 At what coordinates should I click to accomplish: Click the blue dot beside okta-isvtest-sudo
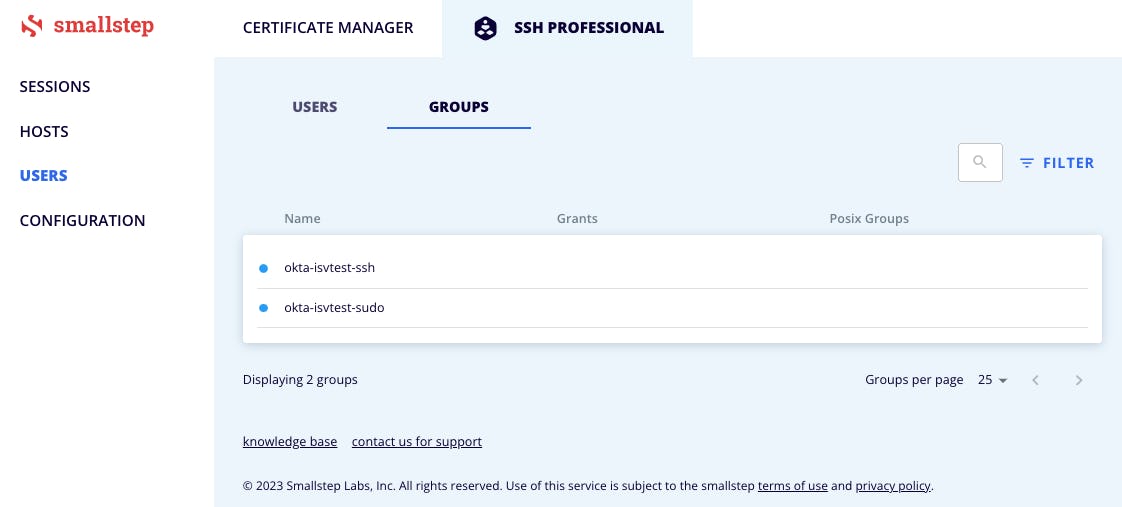(264, 308)
